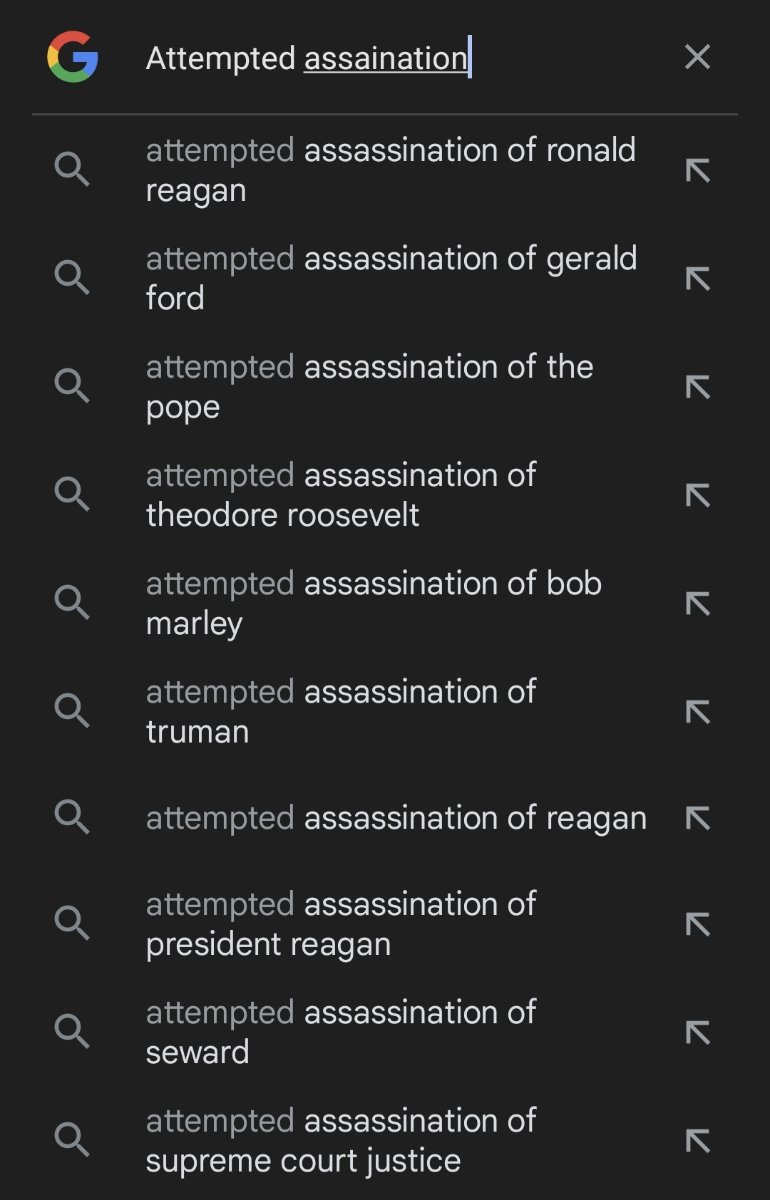This screenshot has width=770, height=1200.
Task: Click the Google logo icon
Action: click(72, 57)
